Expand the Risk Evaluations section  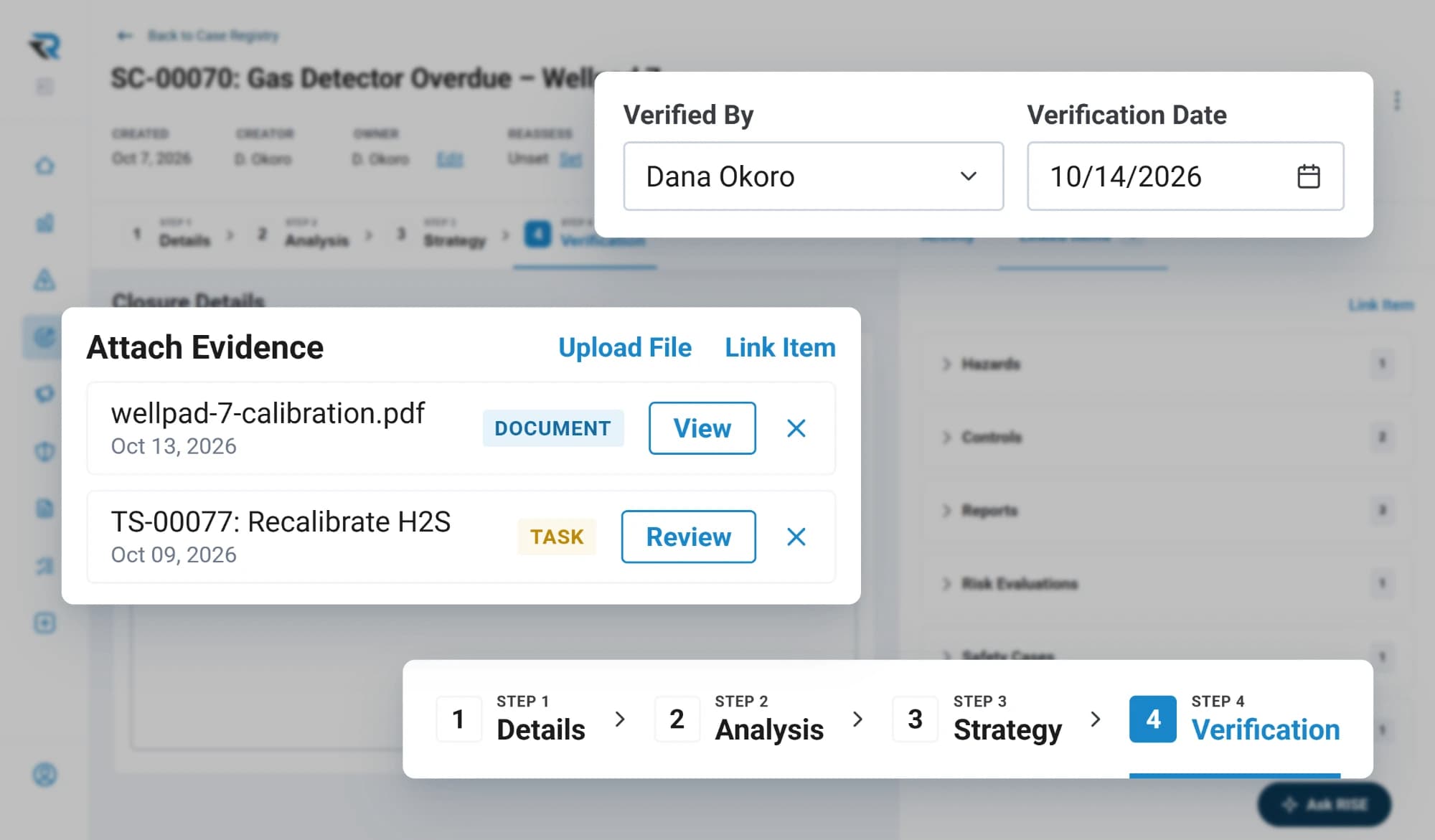(x=1166, y=583)
